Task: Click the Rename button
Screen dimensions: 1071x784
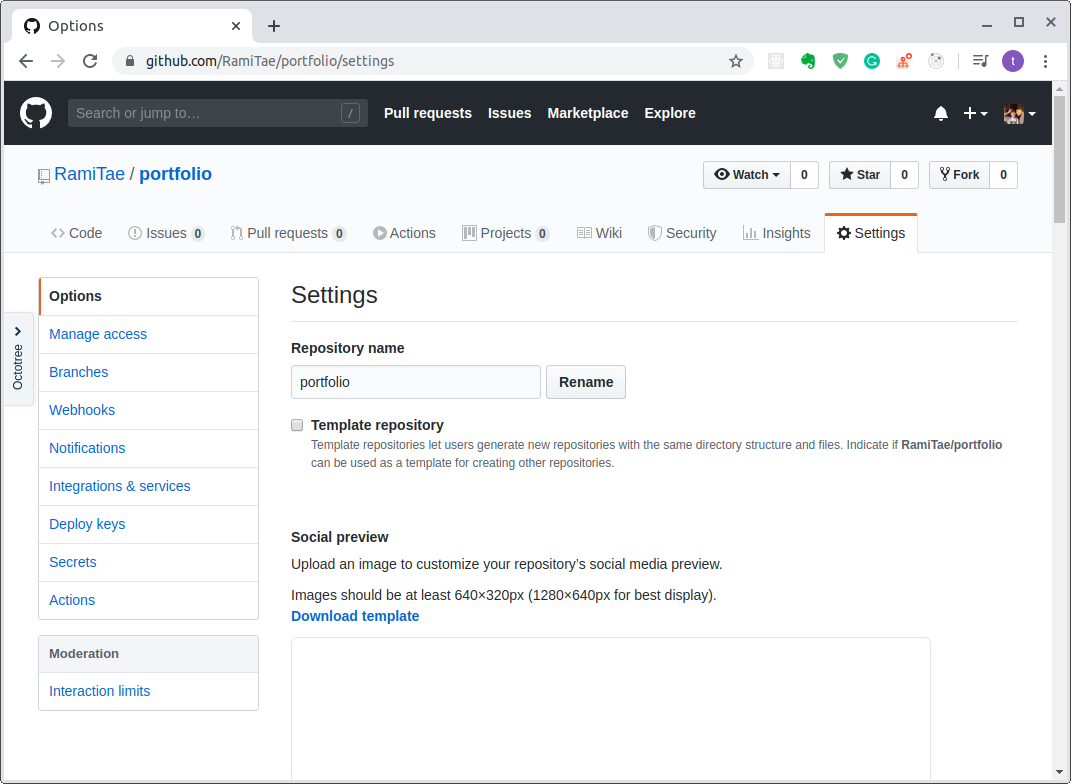Action: tap(586, 382)
